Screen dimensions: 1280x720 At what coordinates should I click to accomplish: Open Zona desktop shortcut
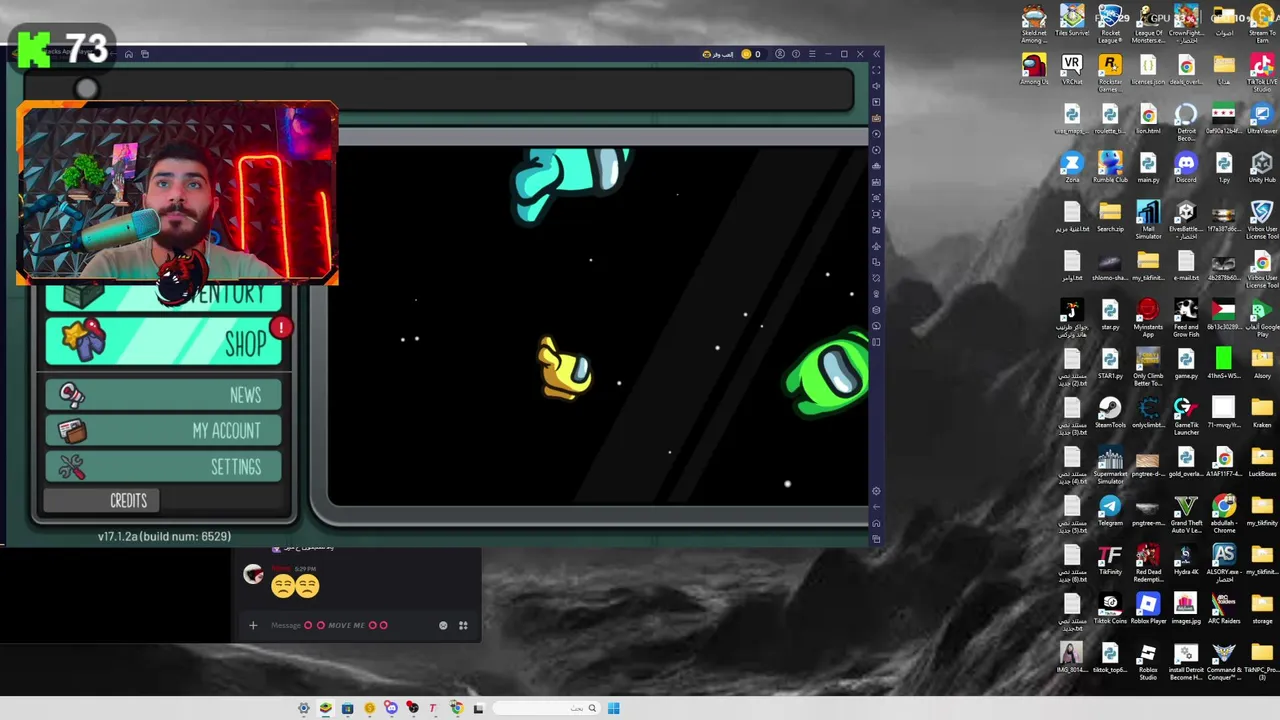pyautogui.click(x=1072, y=167)
